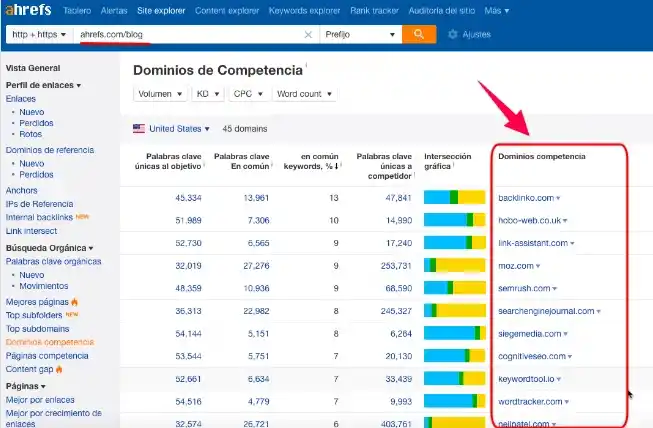Click the United States flag icon
This screenshot has width=653, height=428.
[139, 129]
